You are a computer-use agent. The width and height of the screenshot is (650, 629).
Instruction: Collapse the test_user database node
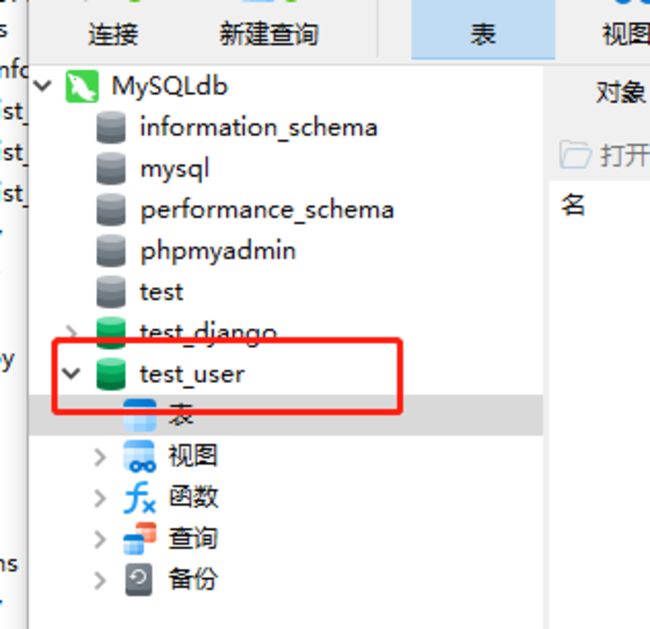(x=71, y=374)
